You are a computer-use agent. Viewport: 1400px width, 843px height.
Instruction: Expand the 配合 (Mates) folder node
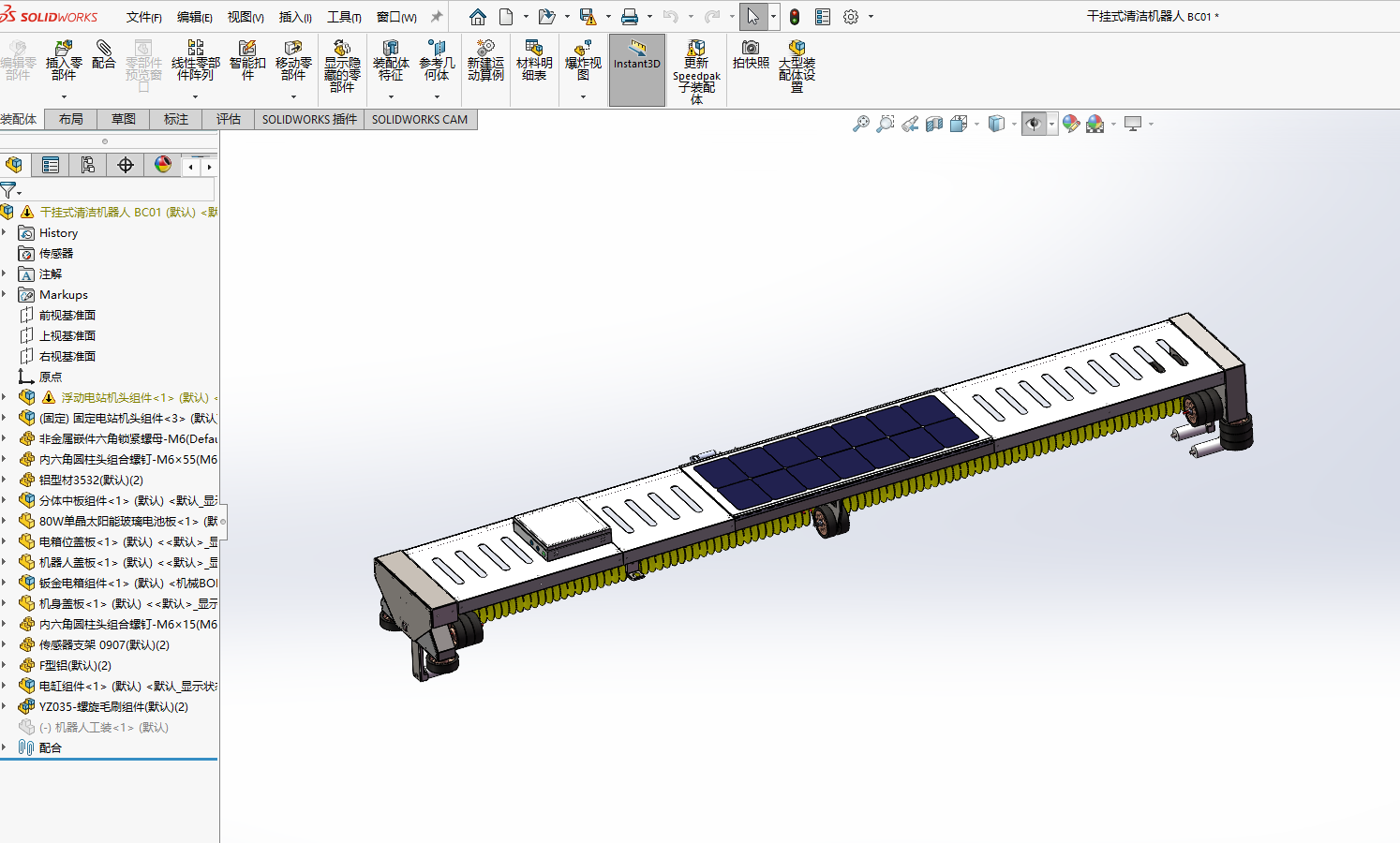[x=5, y=747]
